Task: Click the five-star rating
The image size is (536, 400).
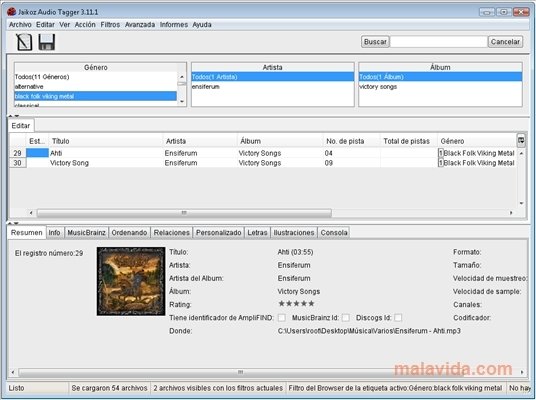Action: coord(296,304)
